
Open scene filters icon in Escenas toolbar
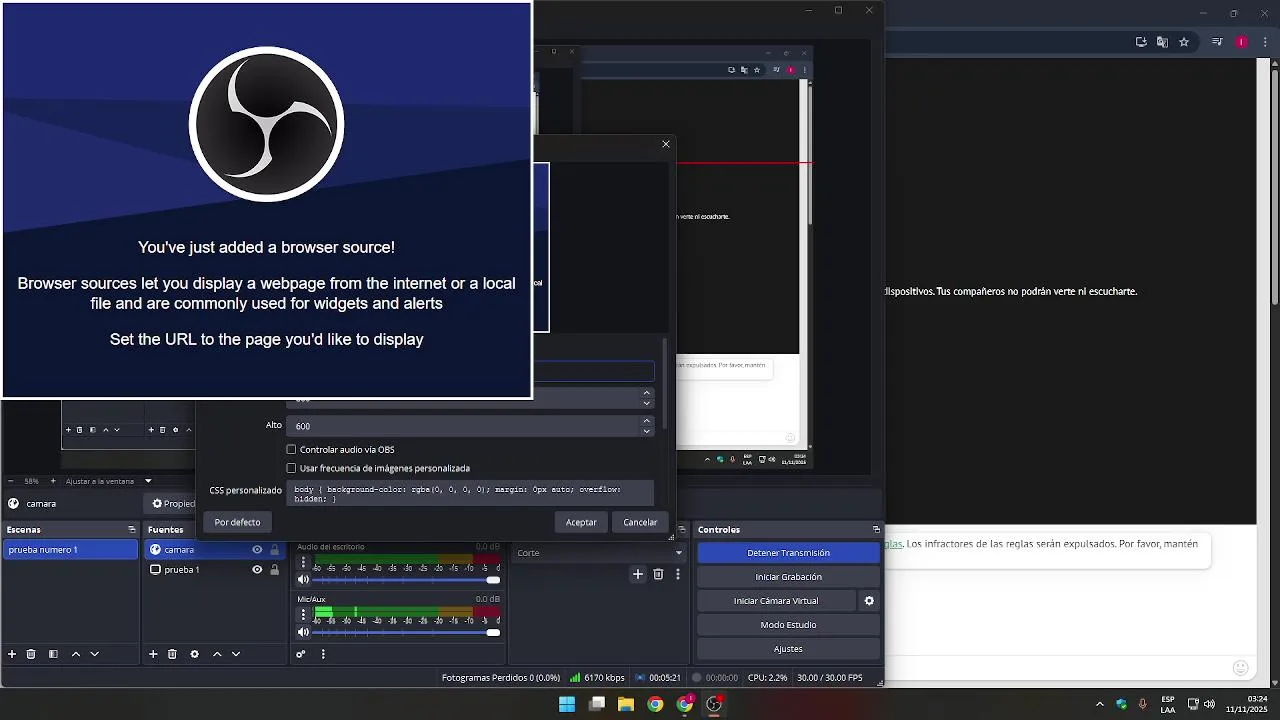coord(53,654)
